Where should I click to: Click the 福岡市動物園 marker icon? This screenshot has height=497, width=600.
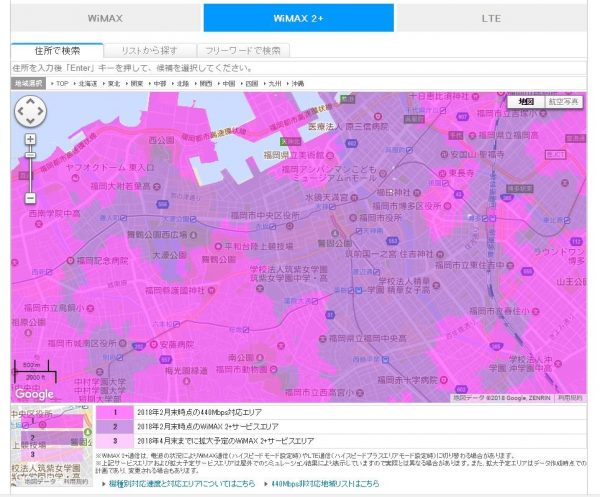click(x=274, y=369)
